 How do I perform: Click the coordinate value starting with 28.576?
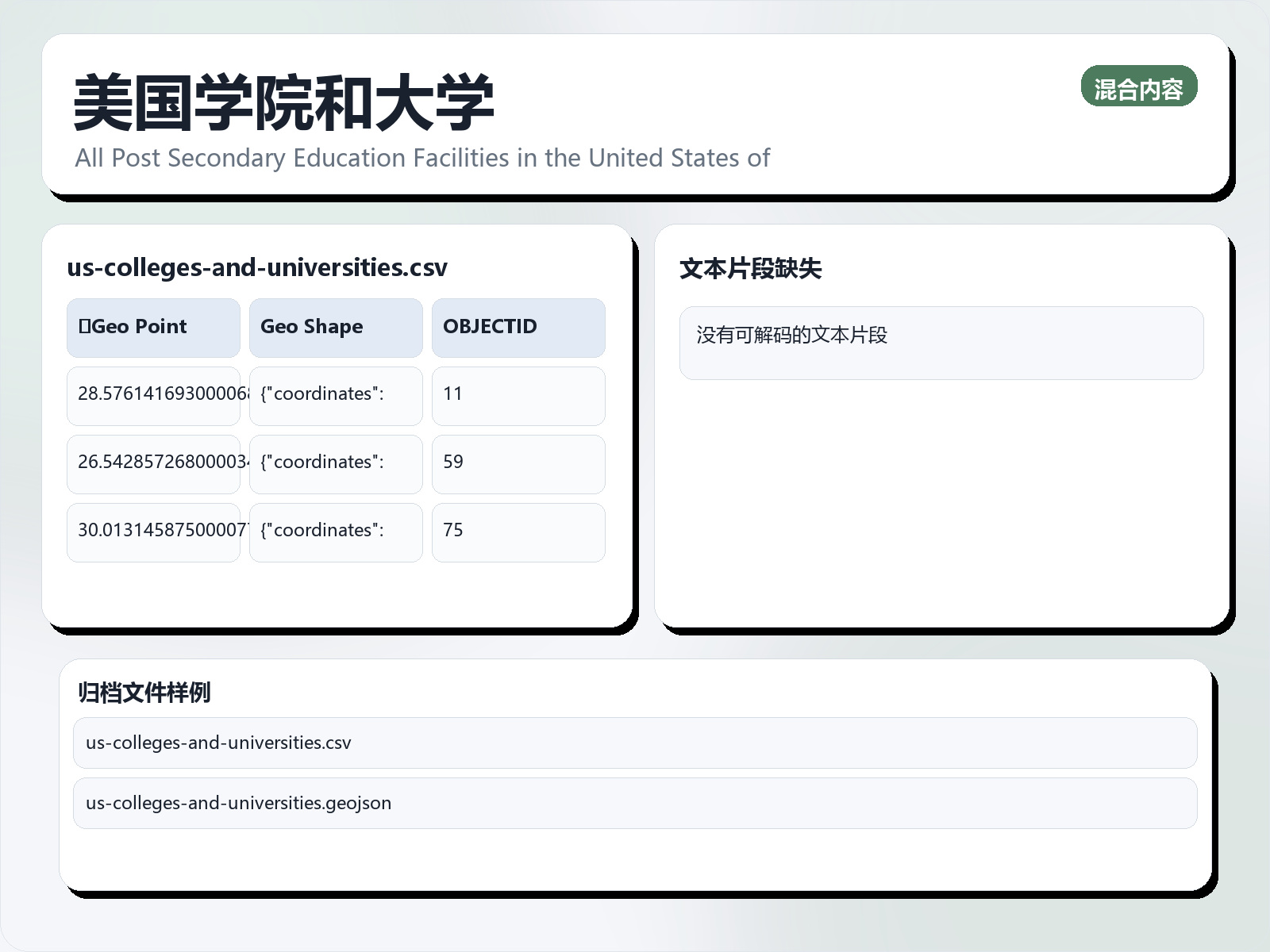pos(152,395)
